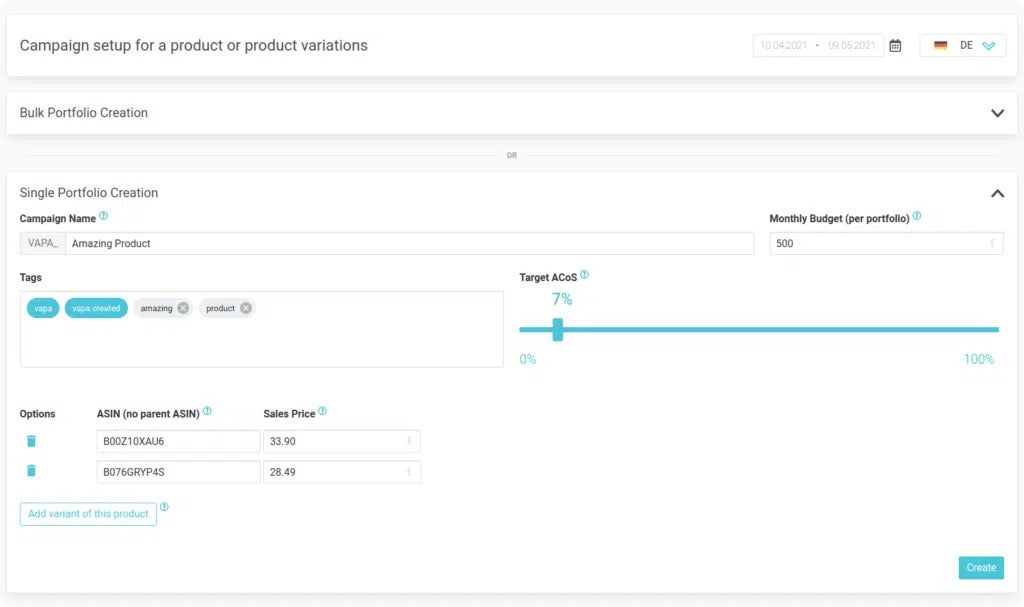
Task: Remove the 'product' tag
Action: 246,308
